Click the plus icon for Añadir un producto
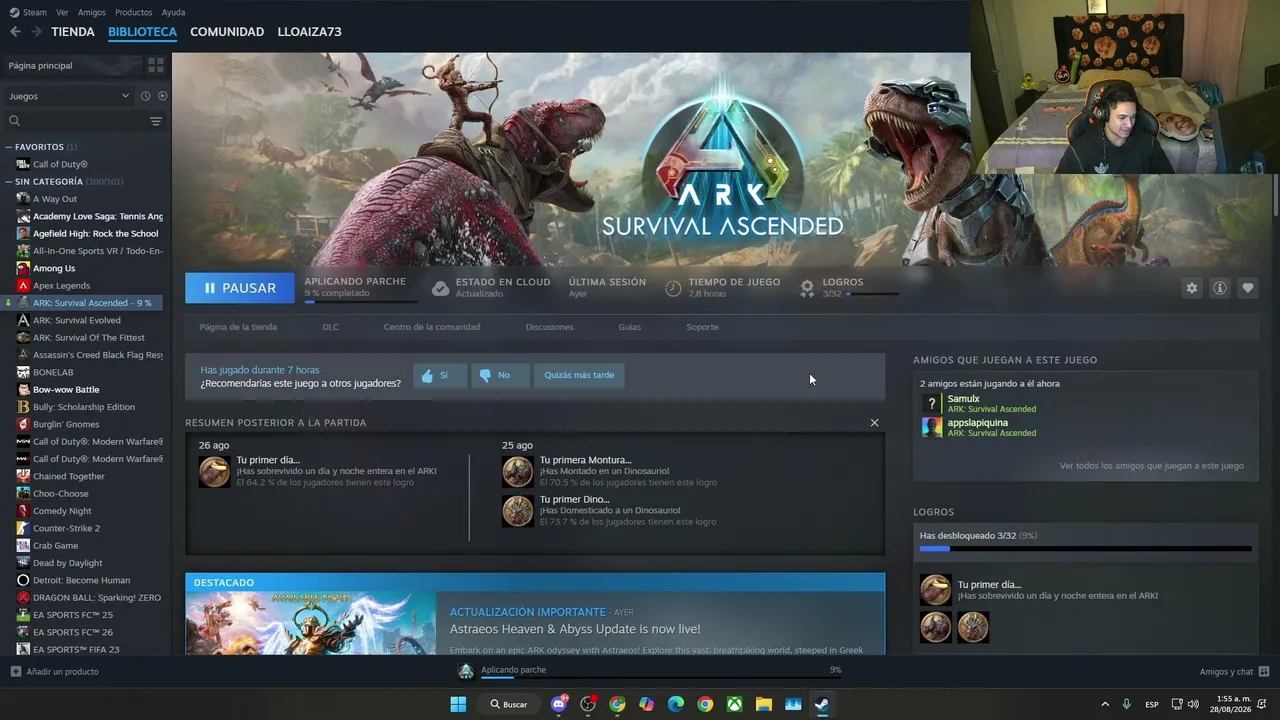This screenshot has width=1280, height=720. pos(15,671)
